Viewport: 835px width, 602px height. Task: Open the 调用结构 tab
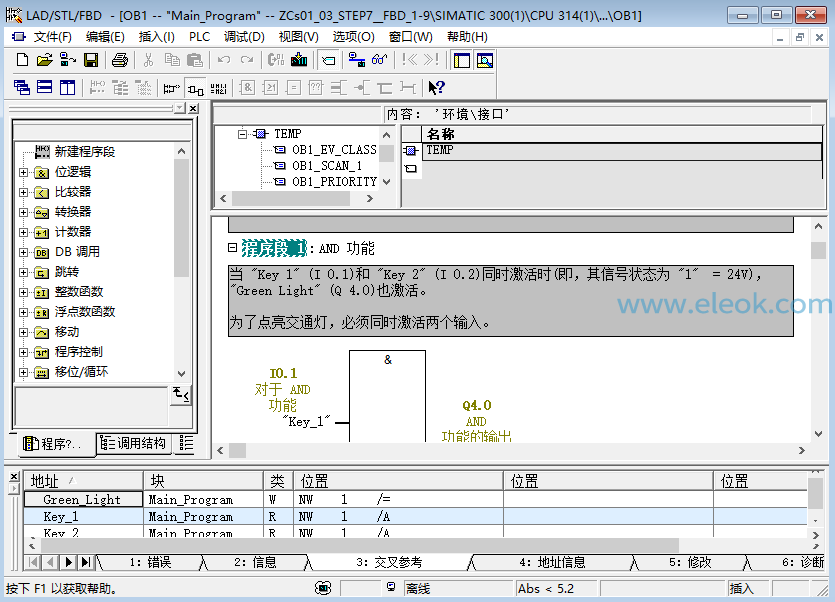(x=134, y=443)
